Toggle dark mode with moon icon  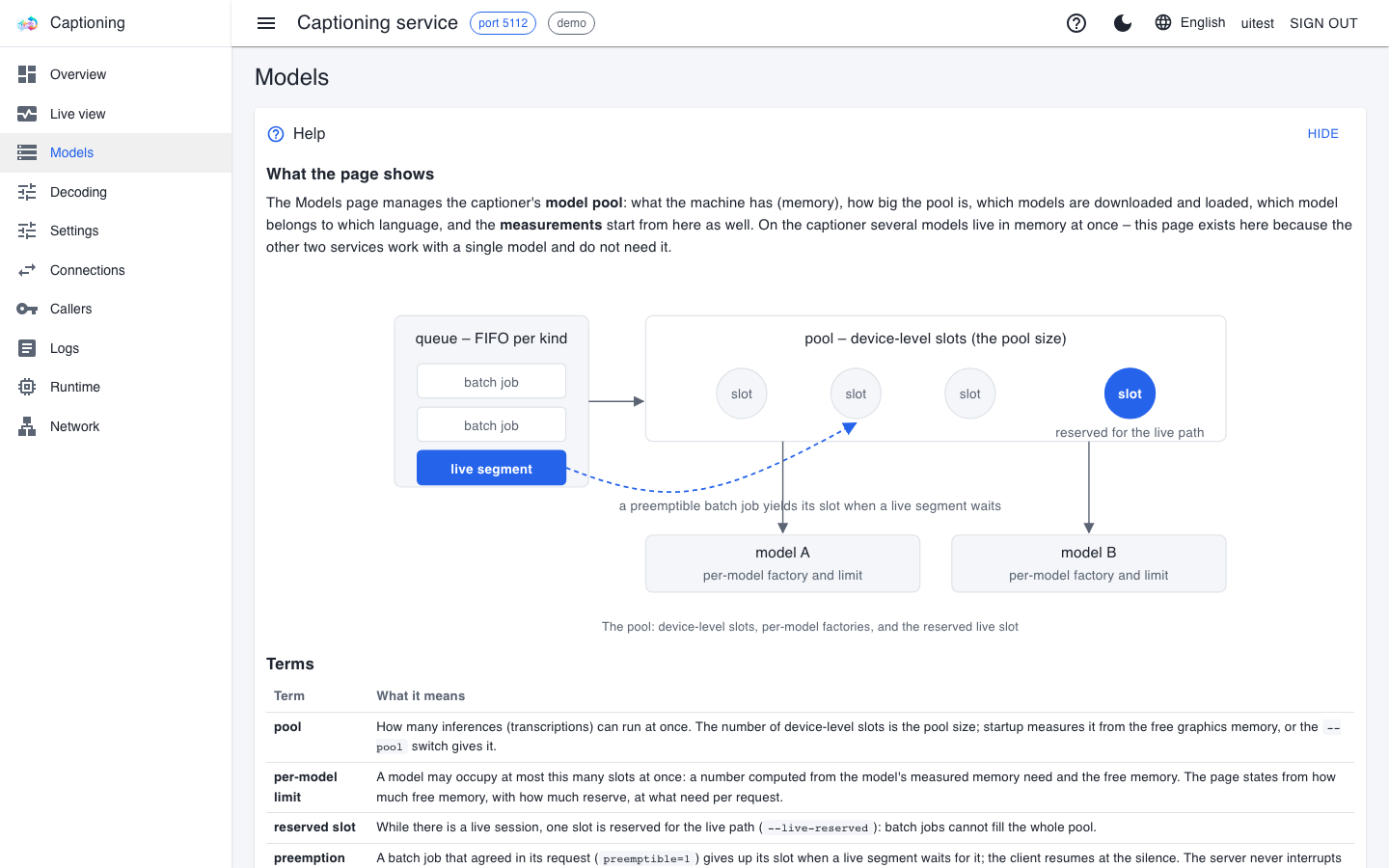pos(1123,23)
